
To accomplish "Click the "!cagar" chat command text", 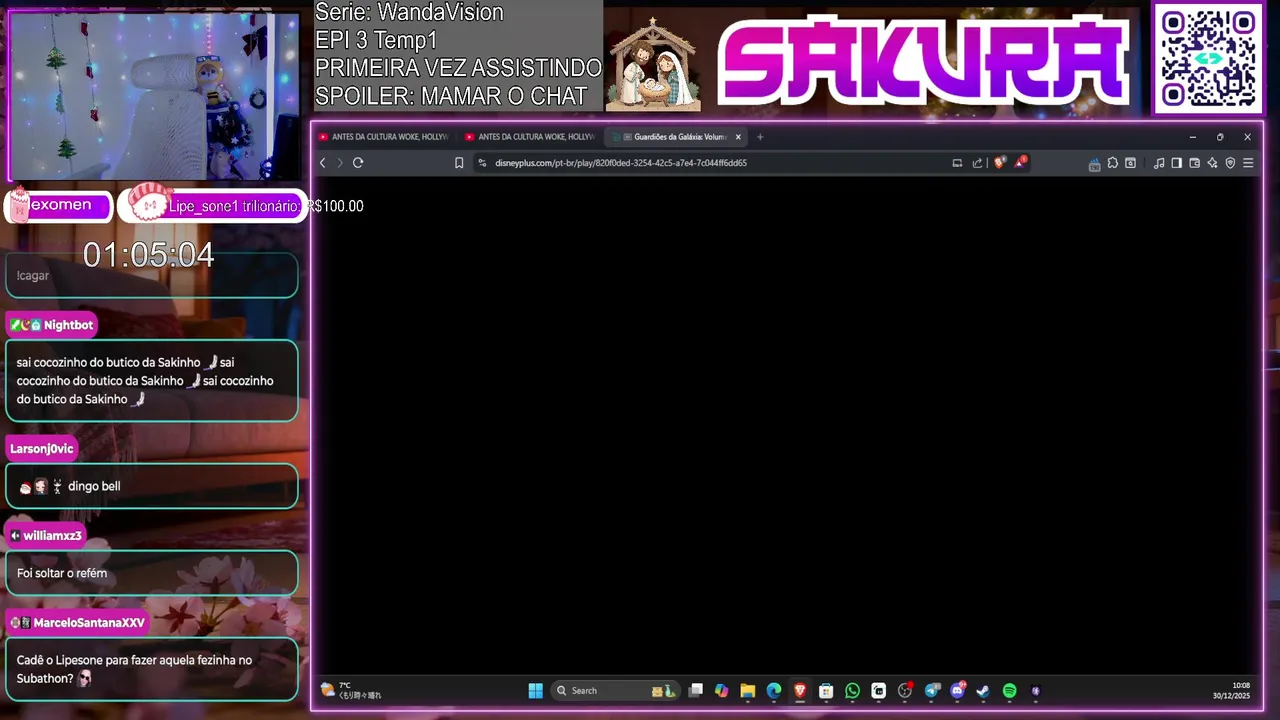I will (x=33, y=275).
